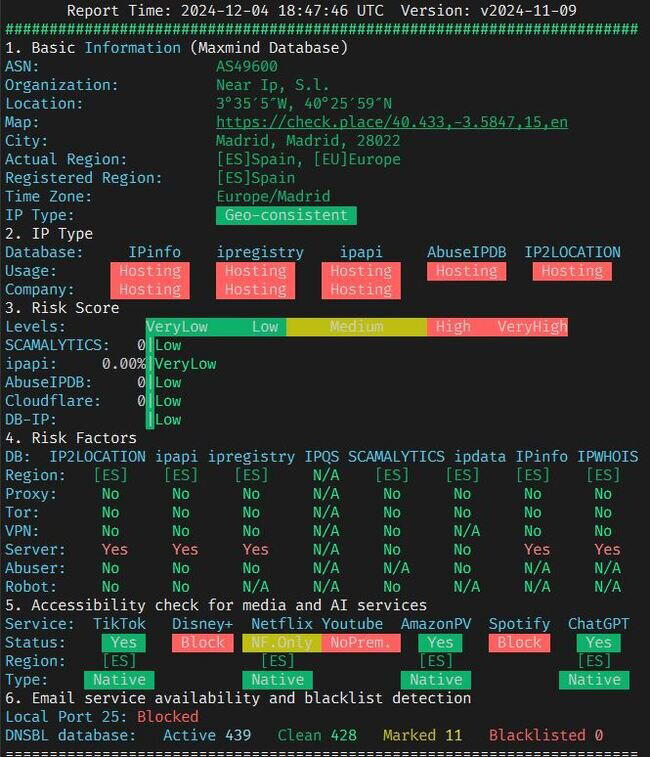
Task: Open the check.place map link
Action: click(392, 122)
